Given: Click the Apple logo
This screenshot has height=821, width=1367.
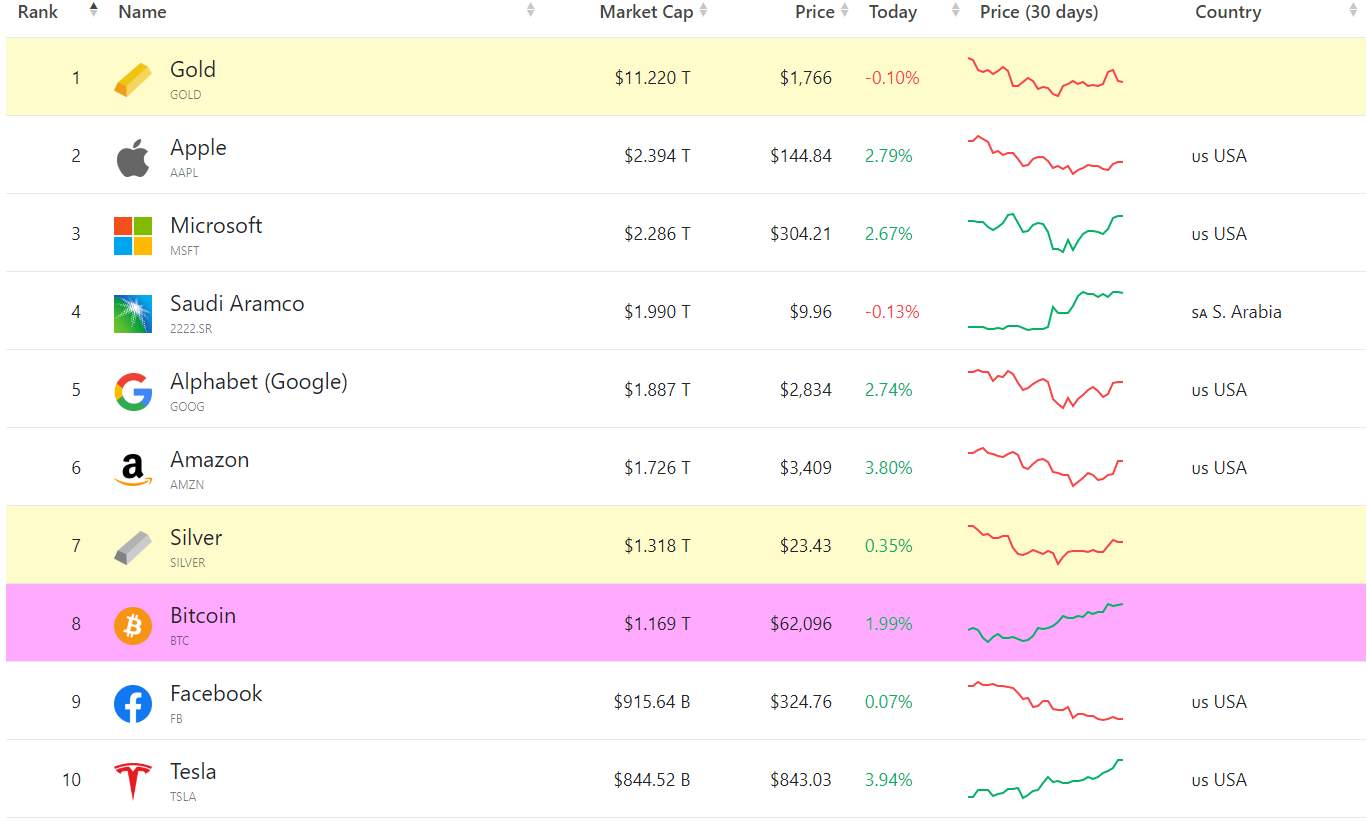Looking at the screenshot, I should click(133, 158).
